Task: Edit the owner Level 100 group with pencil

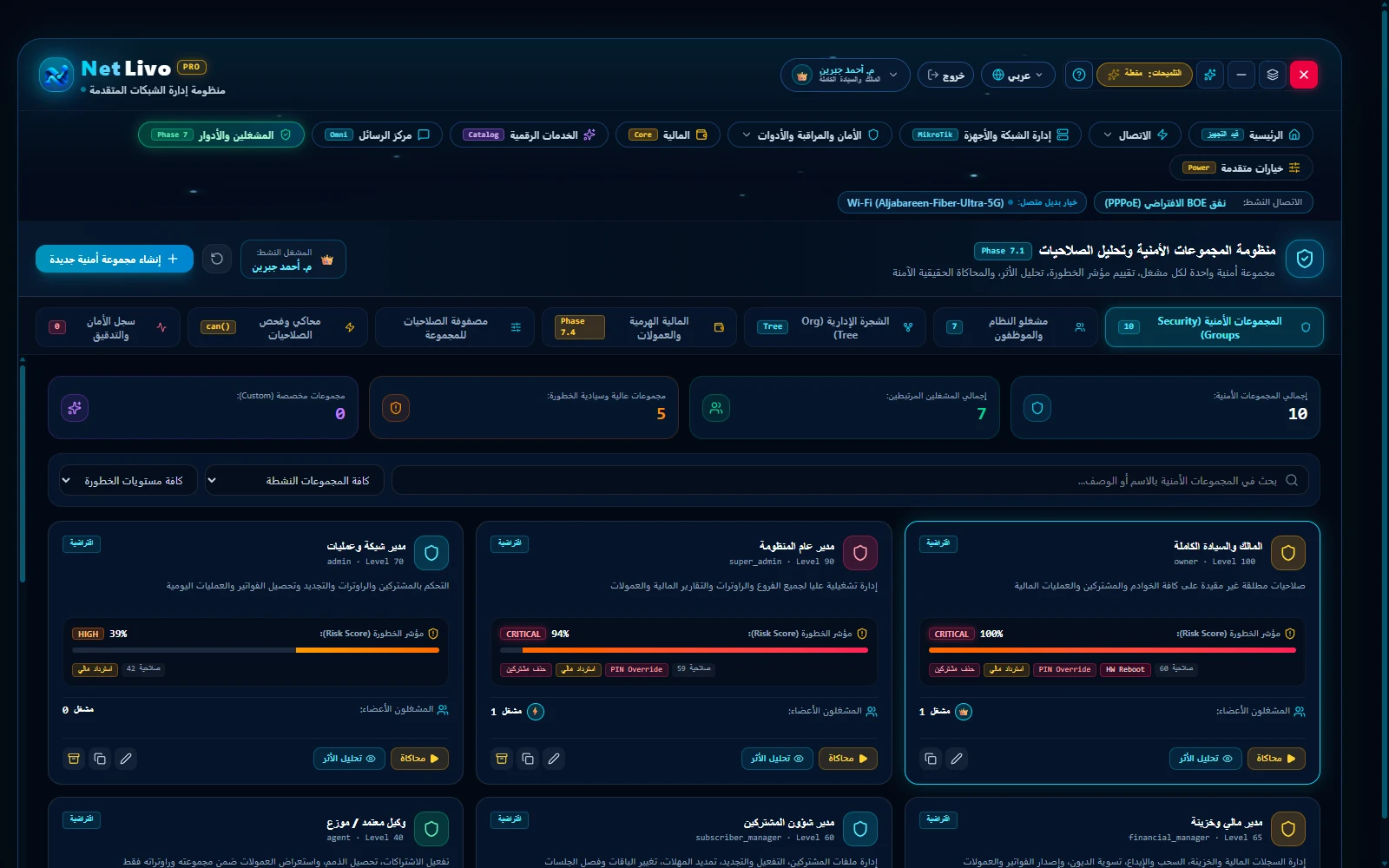Action: (x=957, y=759)
